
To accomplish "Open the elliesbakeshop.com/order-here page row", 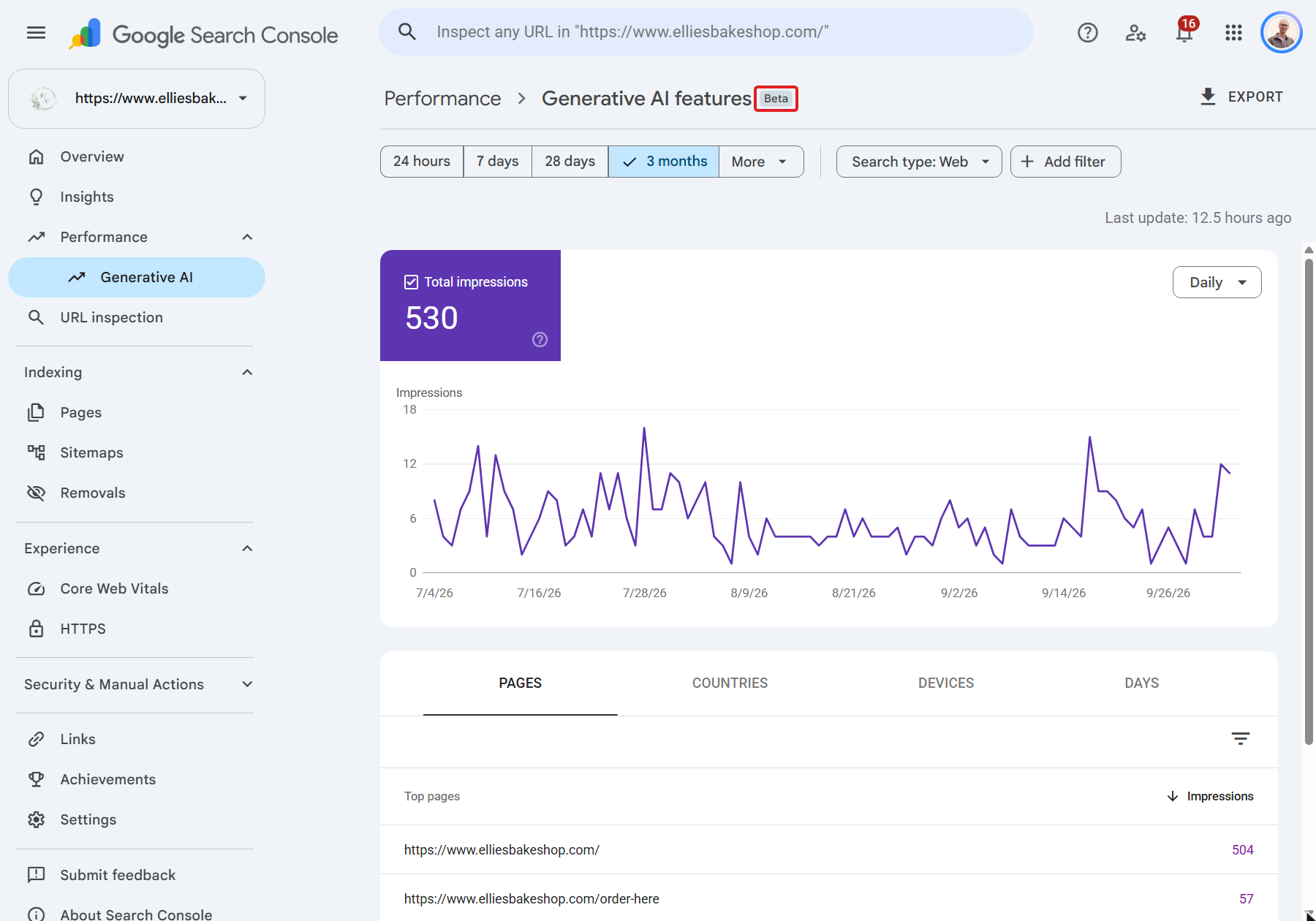I will [x=828, y=898].
